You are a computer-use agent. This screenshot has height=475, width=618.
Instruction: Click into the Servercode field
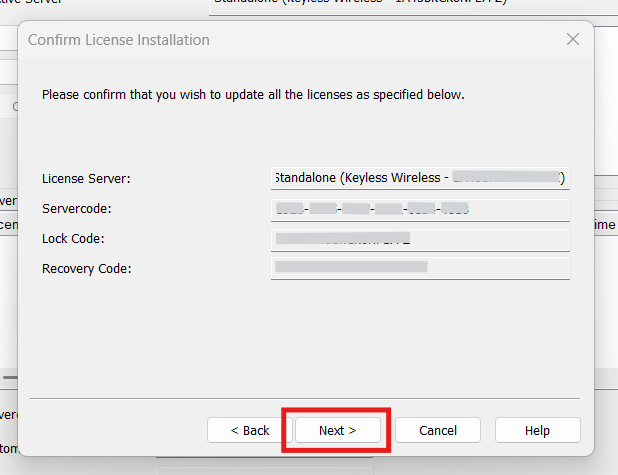point(419,209)
